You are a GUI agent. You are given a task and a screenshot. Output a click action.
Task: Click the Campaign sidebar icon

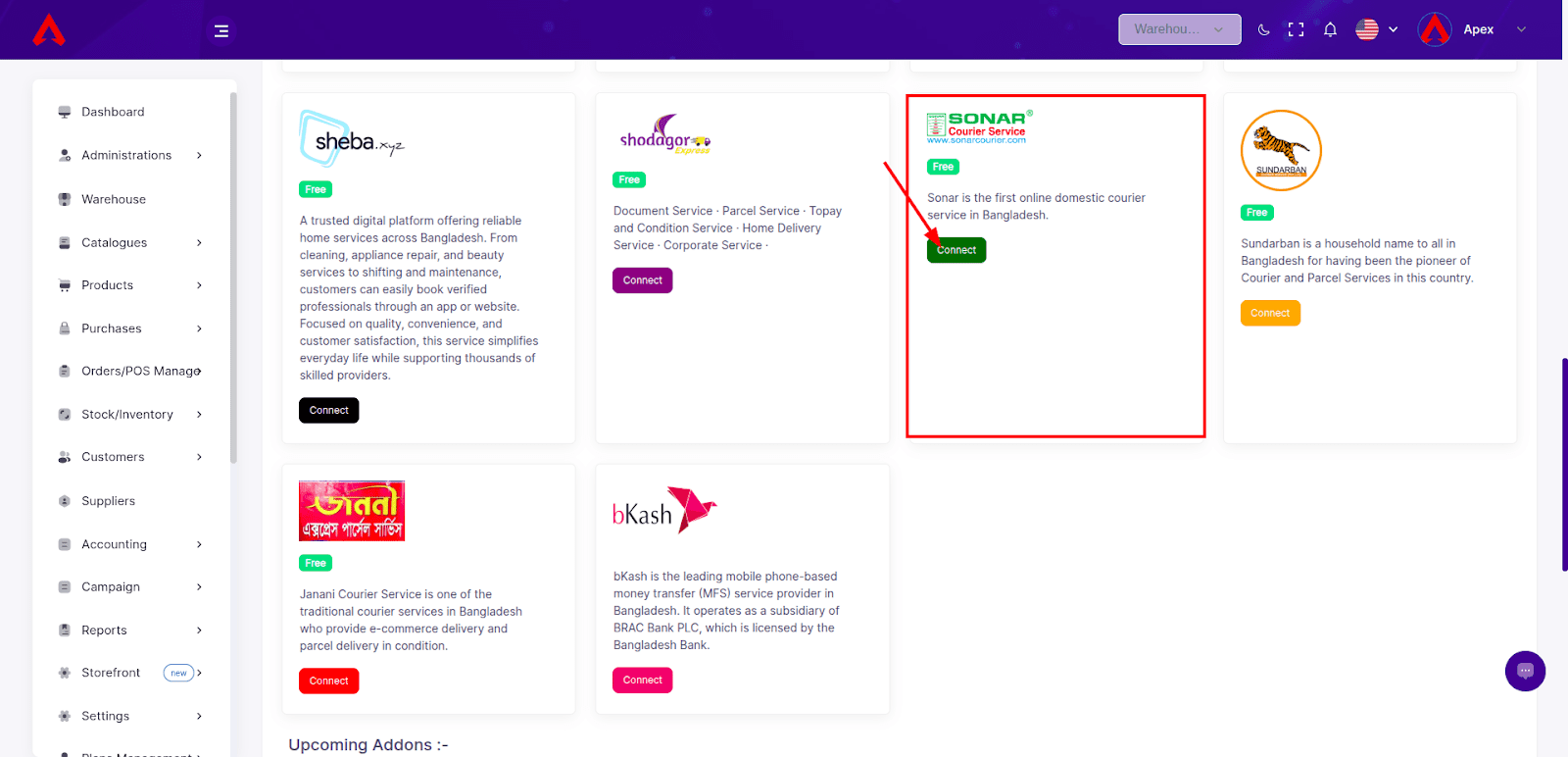(x=65, y=586)
